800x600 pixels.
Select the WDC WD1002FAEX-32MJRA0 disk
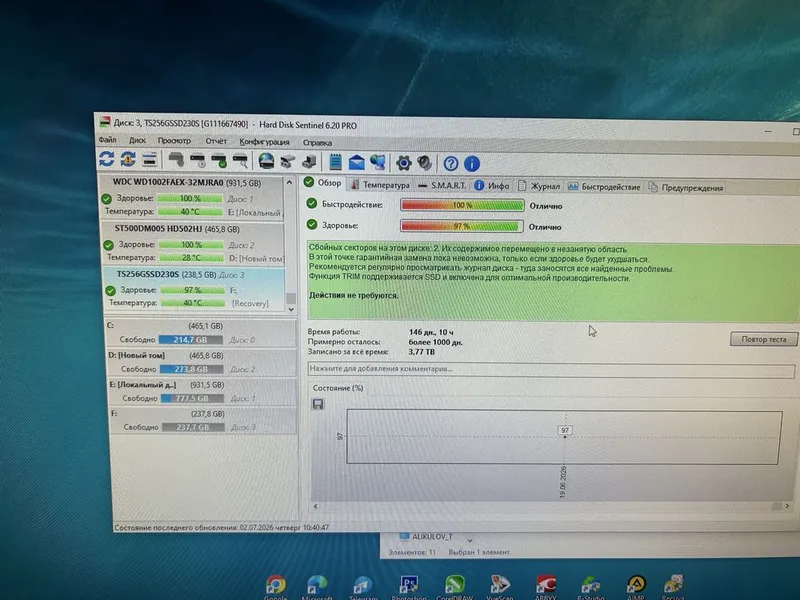click(x=192, y=197)
